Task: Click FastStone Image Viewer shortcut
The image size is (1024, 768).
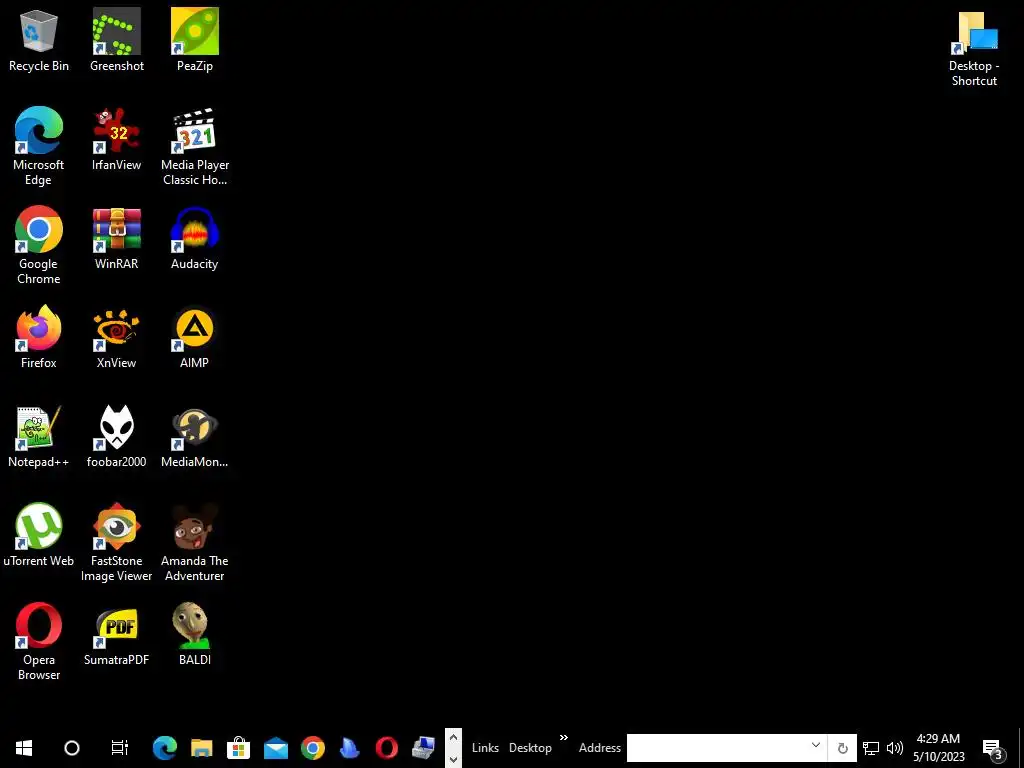Action: tap(116, 542)
